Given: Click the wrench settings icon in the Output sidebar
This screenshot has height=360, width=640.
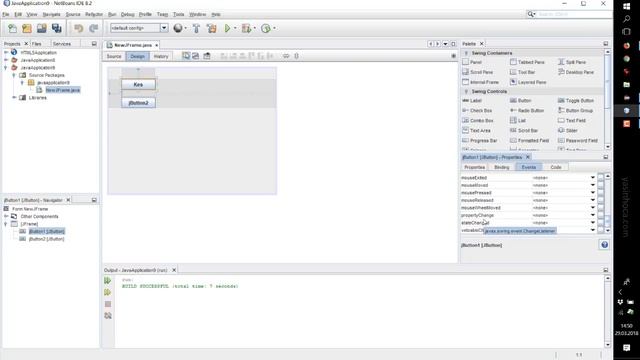Looking at the screenshot, I should 108,316.
